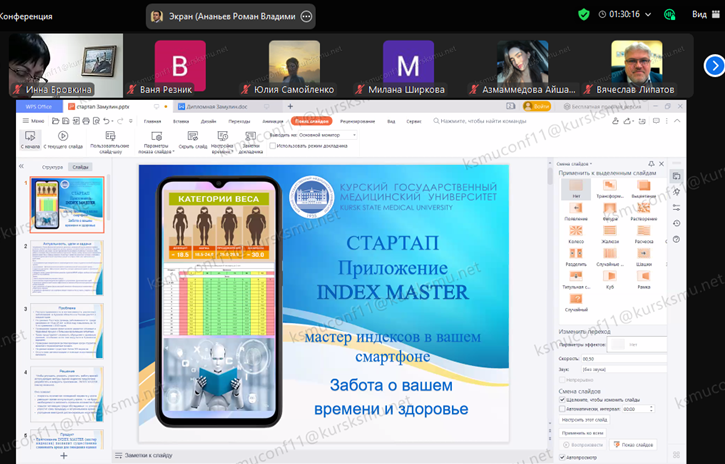Open the 'Переходы' ribbon tab
This screenshot has height=464, width=725.
239,122
